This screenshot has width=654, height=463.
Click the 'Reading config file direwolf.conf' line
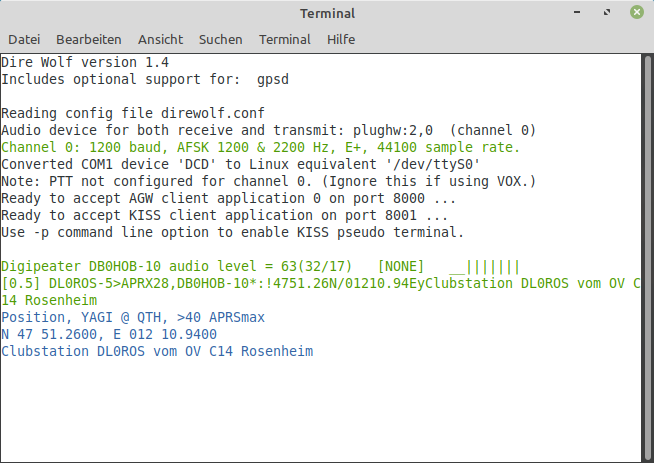click(x=133, y=113)
